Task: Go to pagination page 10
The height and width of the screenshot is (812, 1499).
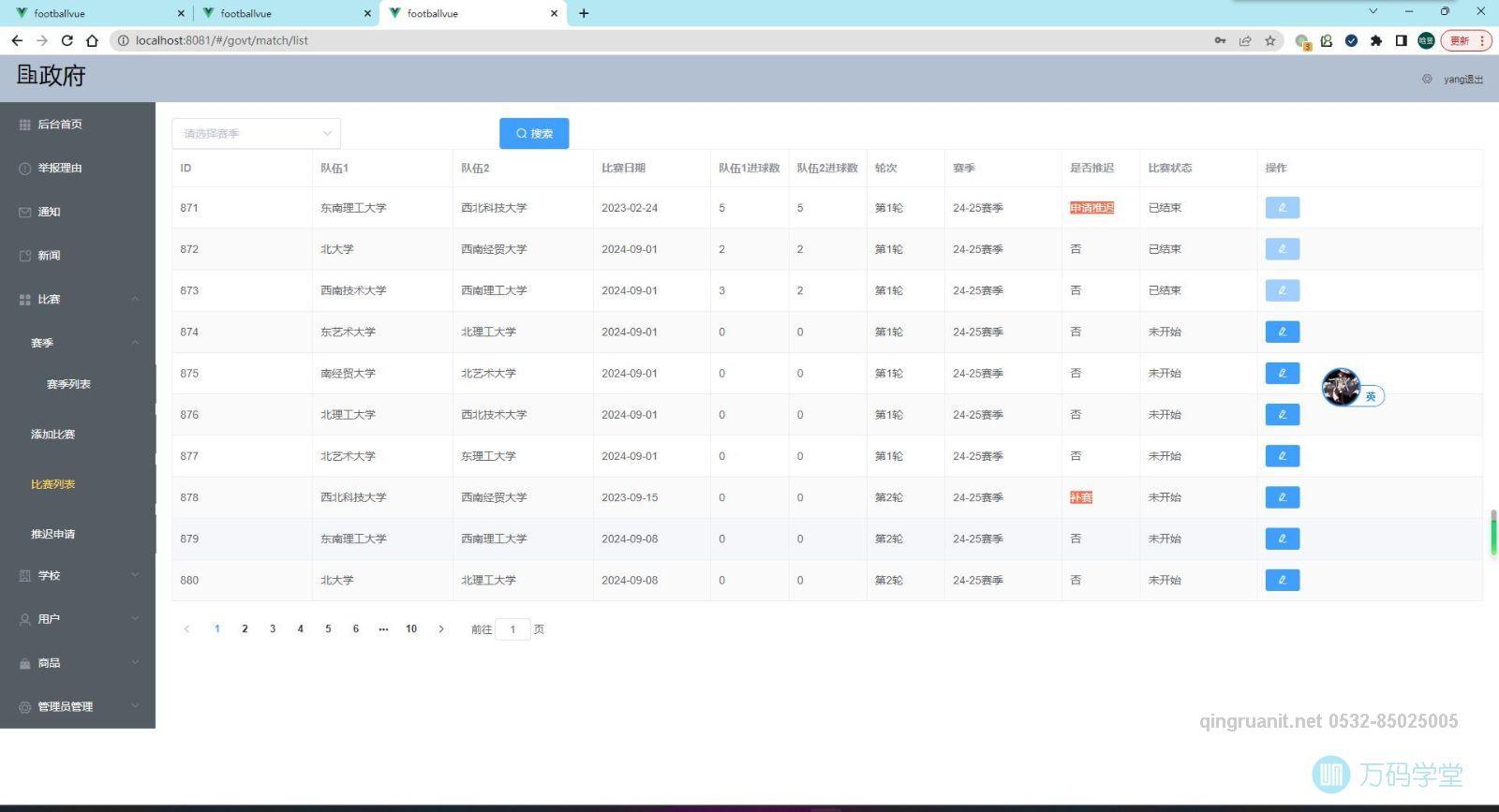Action: point(411,629)
